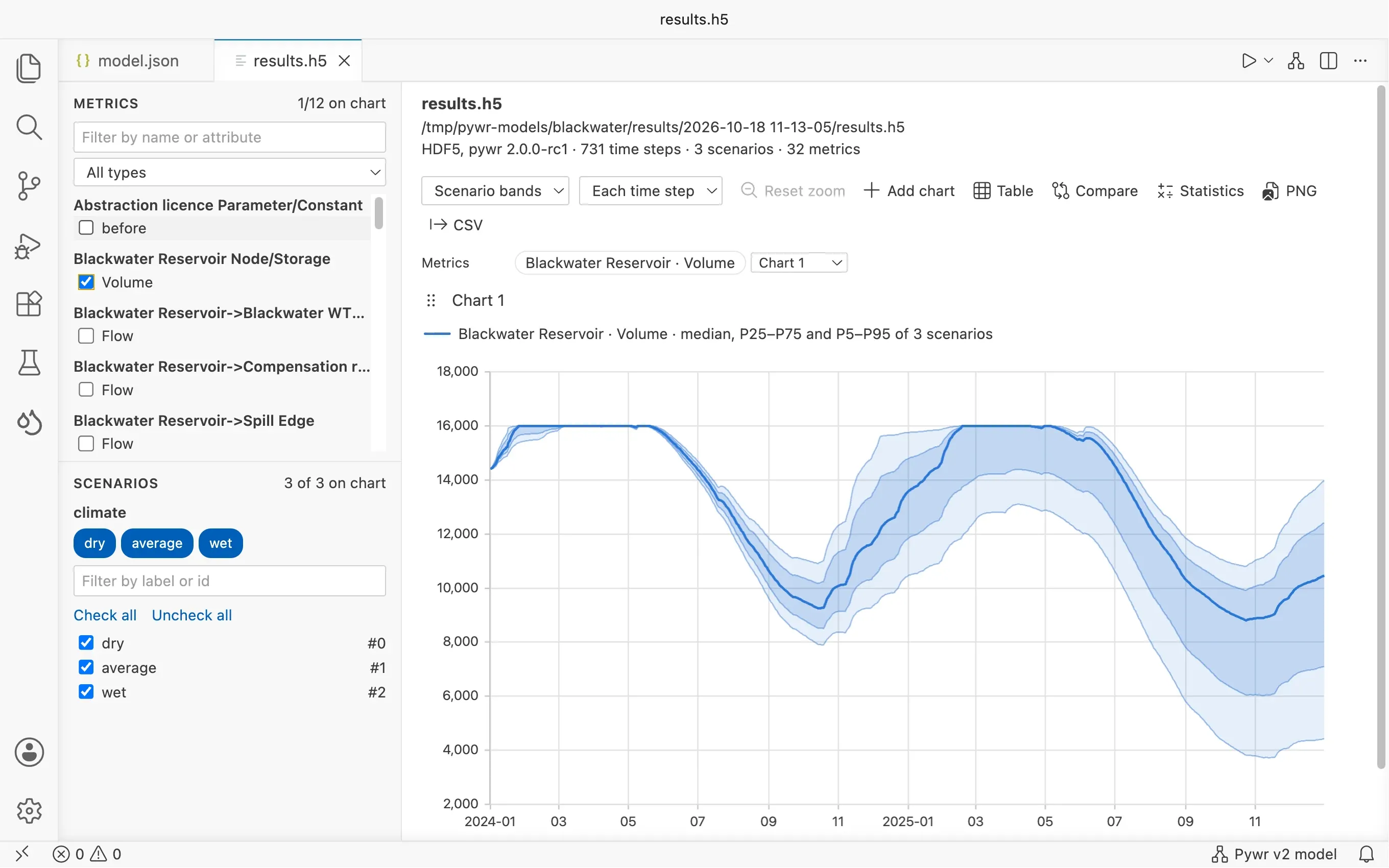The image size is (1389, 868).
Task: Open the Testing flask view
Action: click(x=29, y=363)
